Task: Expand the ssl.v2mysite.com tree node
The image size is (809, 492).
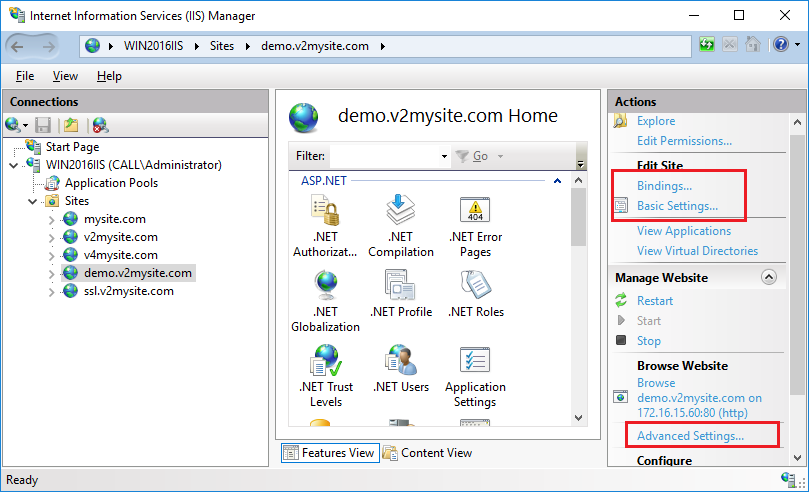Action: pos(51,292)
